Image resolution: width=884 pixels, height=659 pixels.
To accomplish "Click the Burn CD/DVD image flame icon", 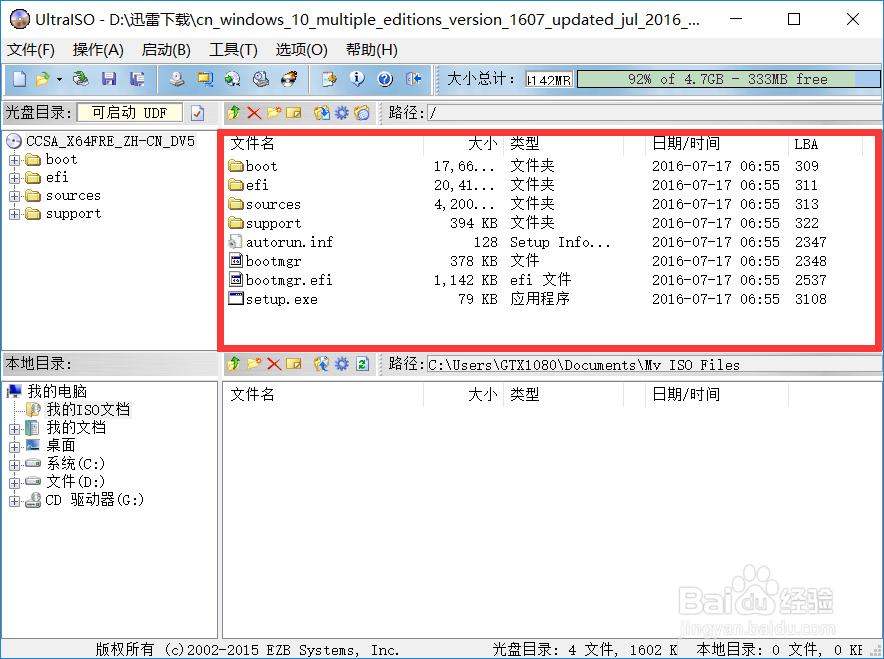I will tap(289, 79).
